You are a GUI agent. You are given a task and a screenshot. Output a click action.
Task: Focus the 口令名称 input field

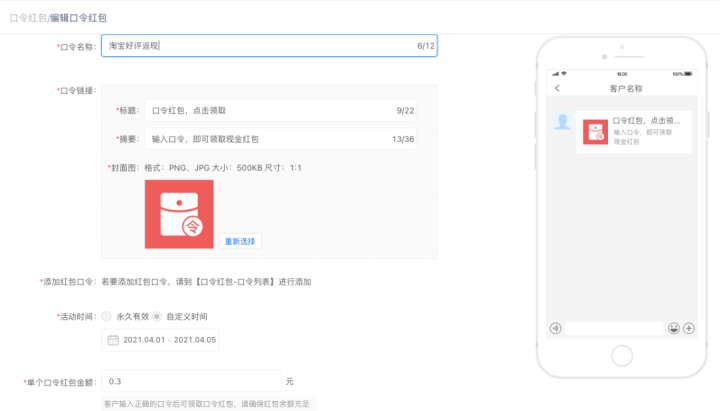[270, 46]
